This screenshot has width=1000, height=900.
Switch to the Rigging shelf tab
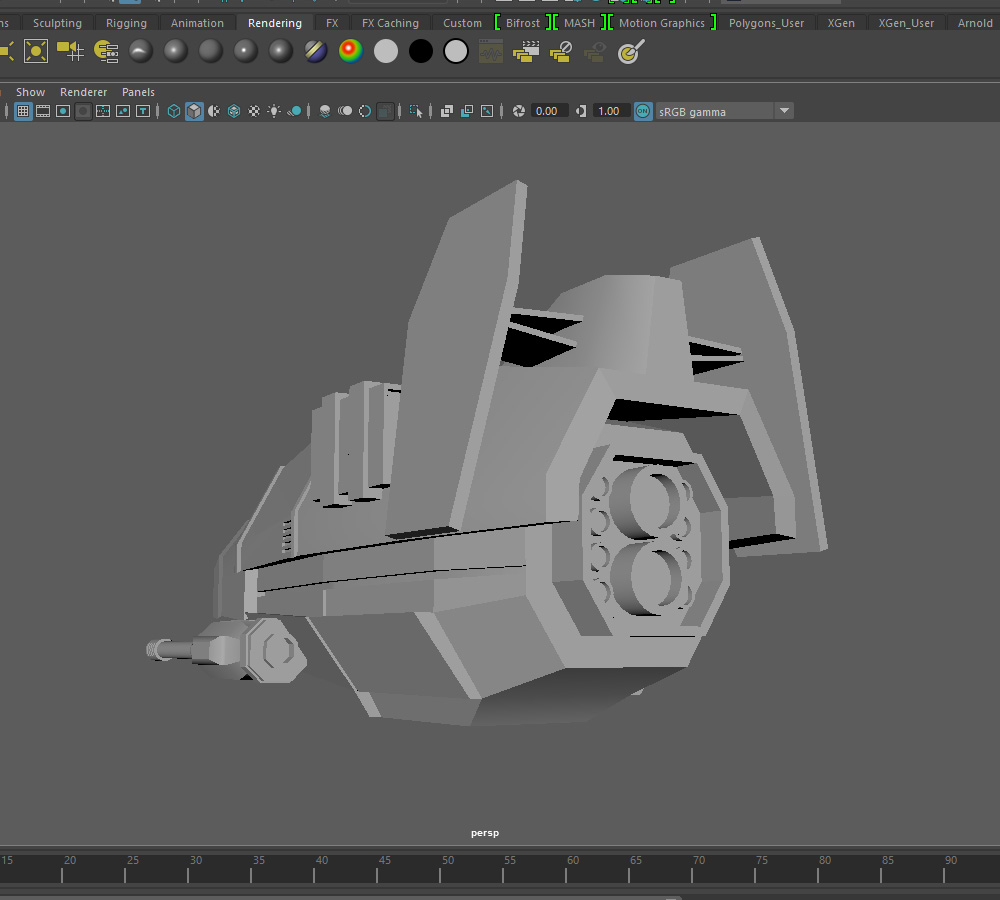point(126,23)
